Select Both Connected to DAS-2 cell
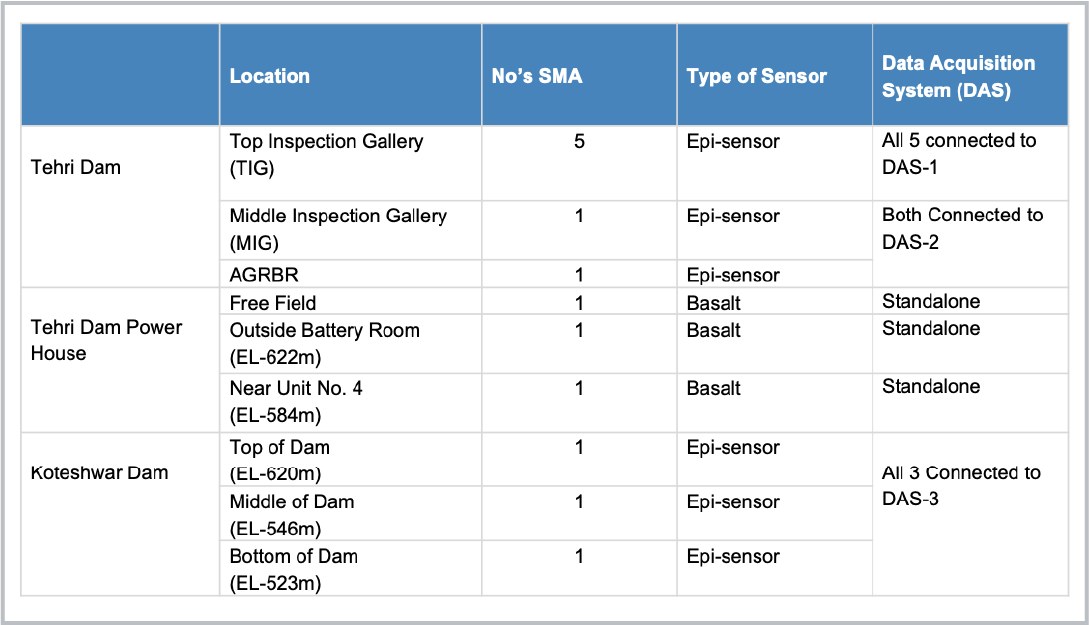1089x625 pixels. click(x=970, y=244)
